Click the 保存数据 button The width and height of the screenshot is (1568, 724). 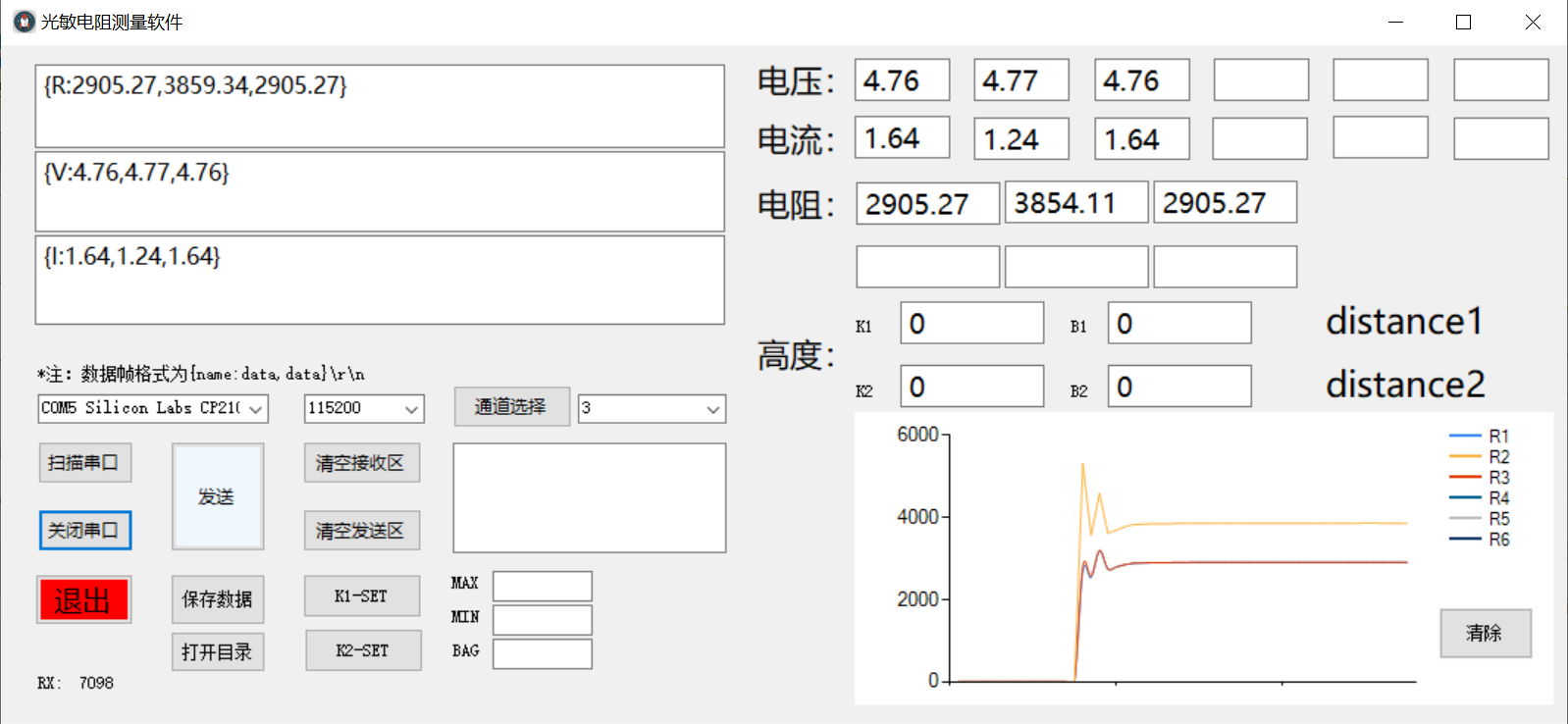pos(218,599)
